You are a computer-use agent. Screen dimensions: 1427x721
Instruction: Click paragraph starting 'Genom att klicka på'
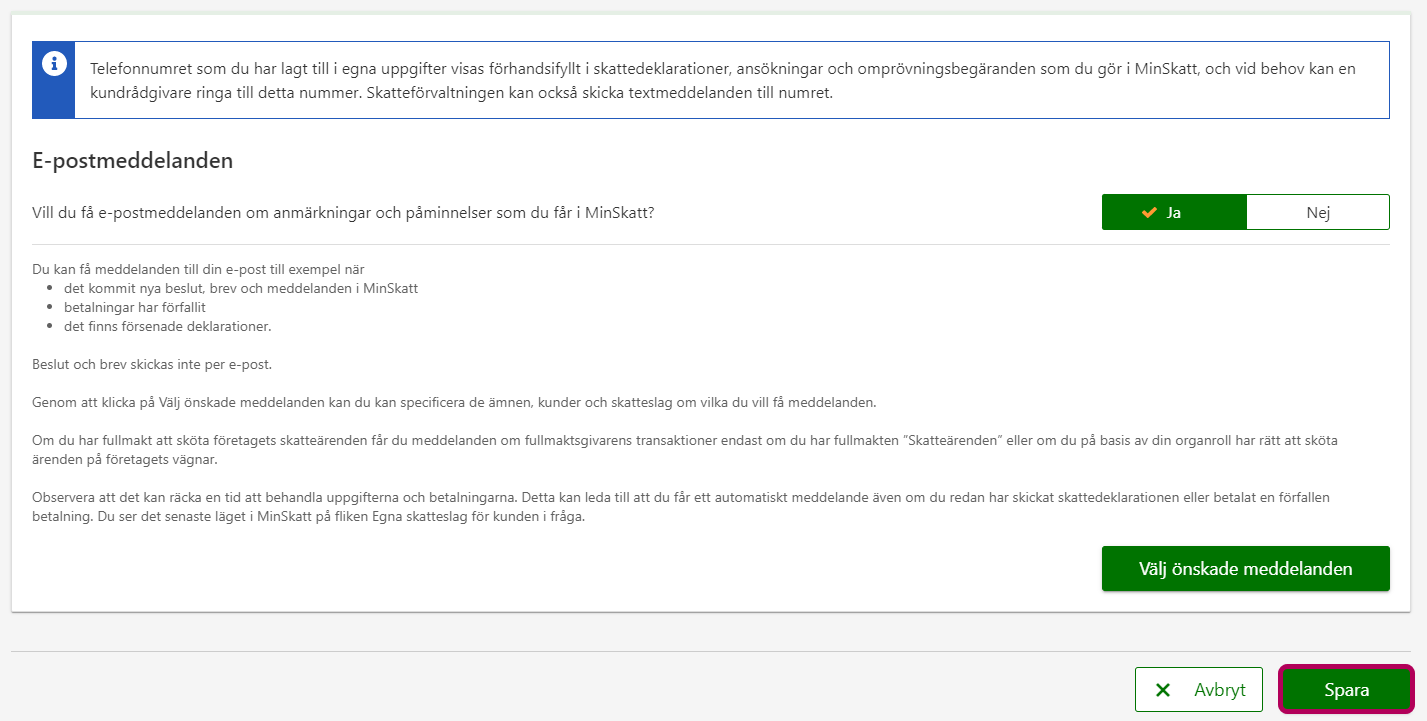coord(453,402)
